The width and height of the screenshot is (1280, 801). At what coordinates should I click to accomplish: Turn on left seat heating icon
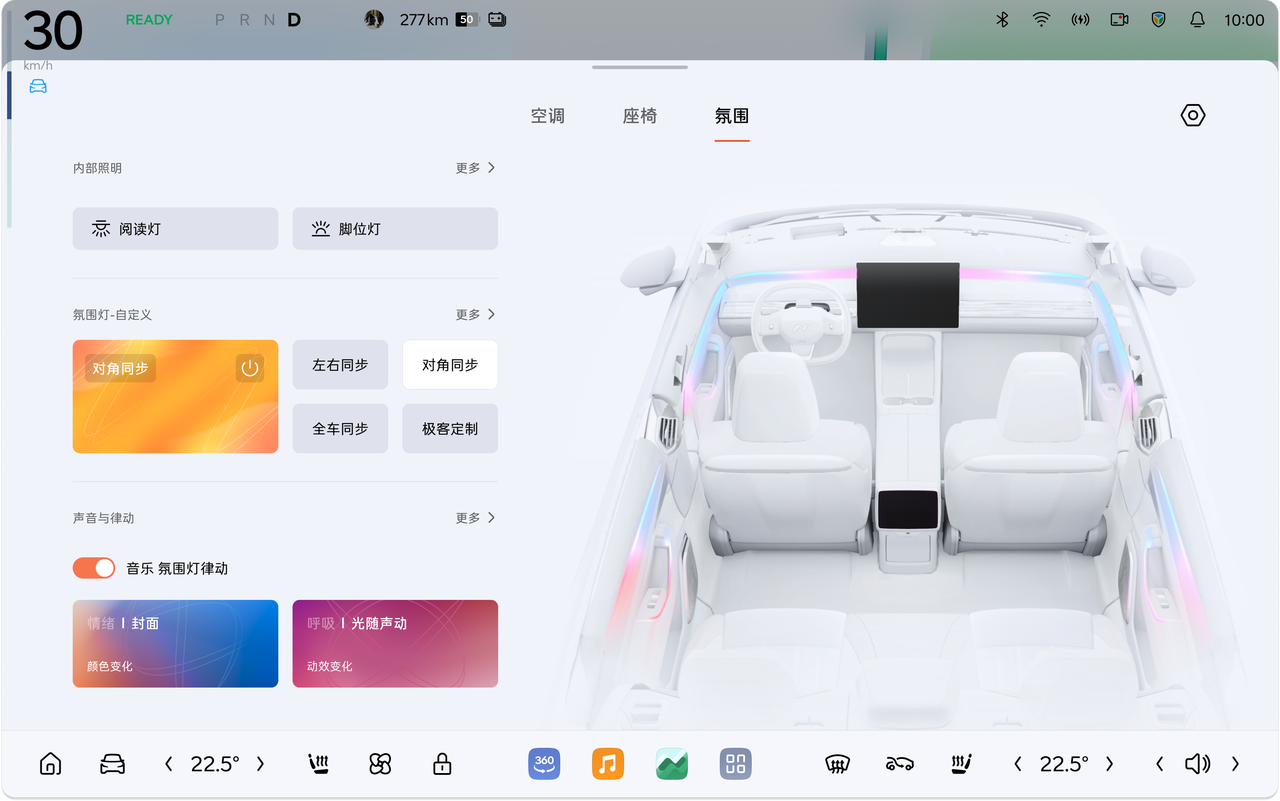click(318, 764)
